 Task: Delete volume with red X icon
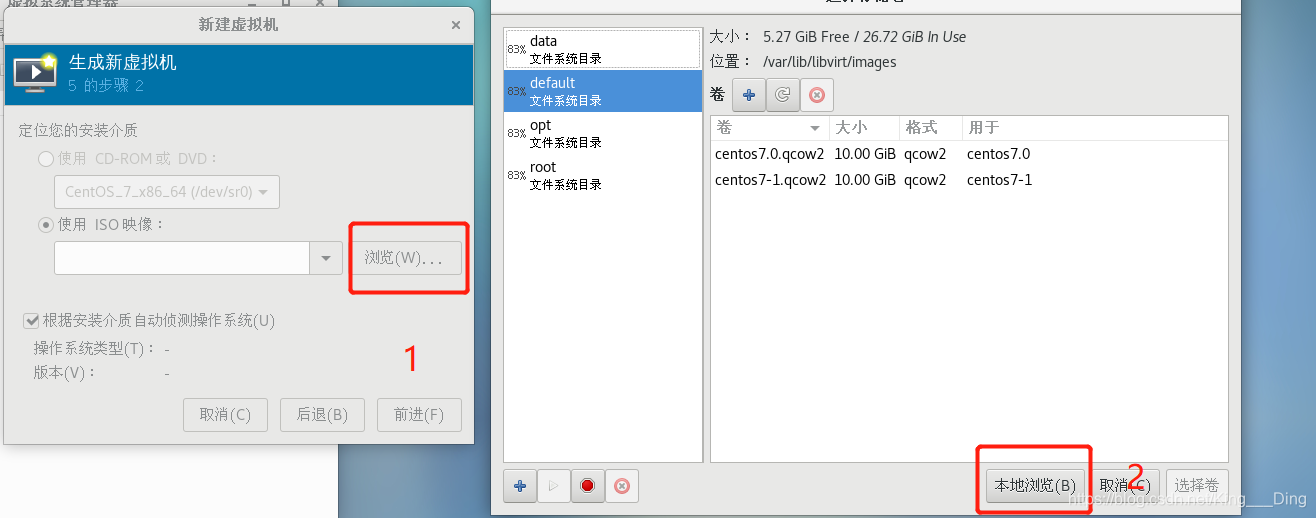[x=817, y=95]
